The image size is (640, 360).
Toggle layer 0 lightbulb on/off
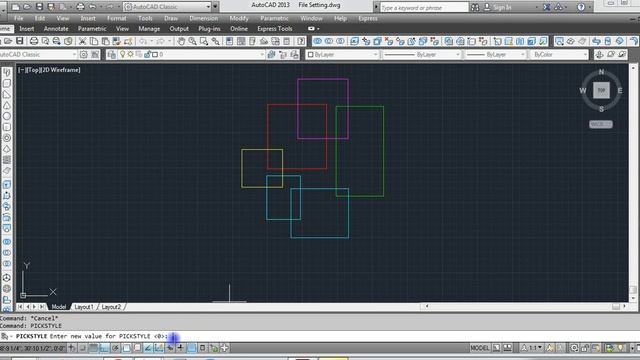[x=122, y=54]
